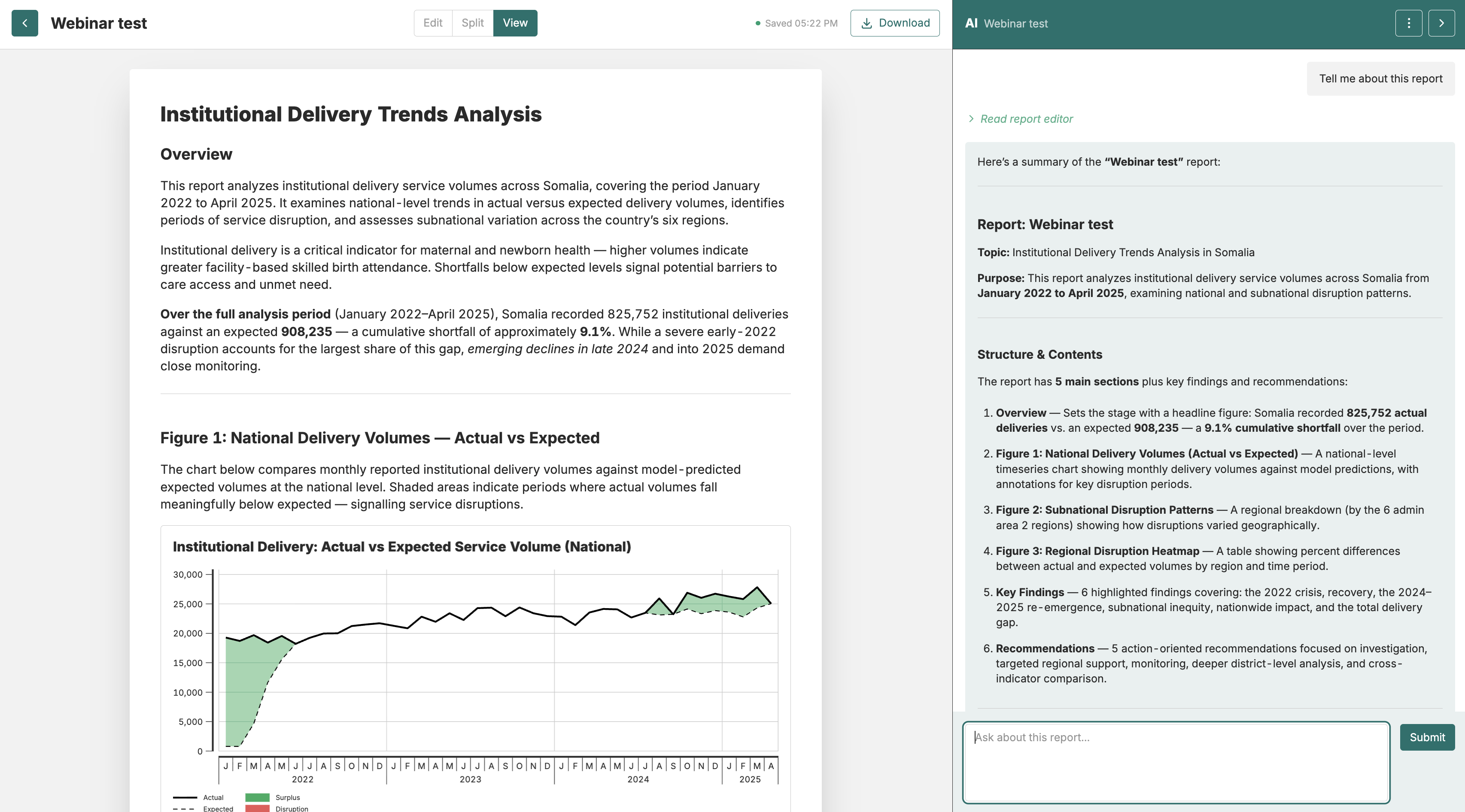
Task: Submit the AI question
Action: 1427,737
